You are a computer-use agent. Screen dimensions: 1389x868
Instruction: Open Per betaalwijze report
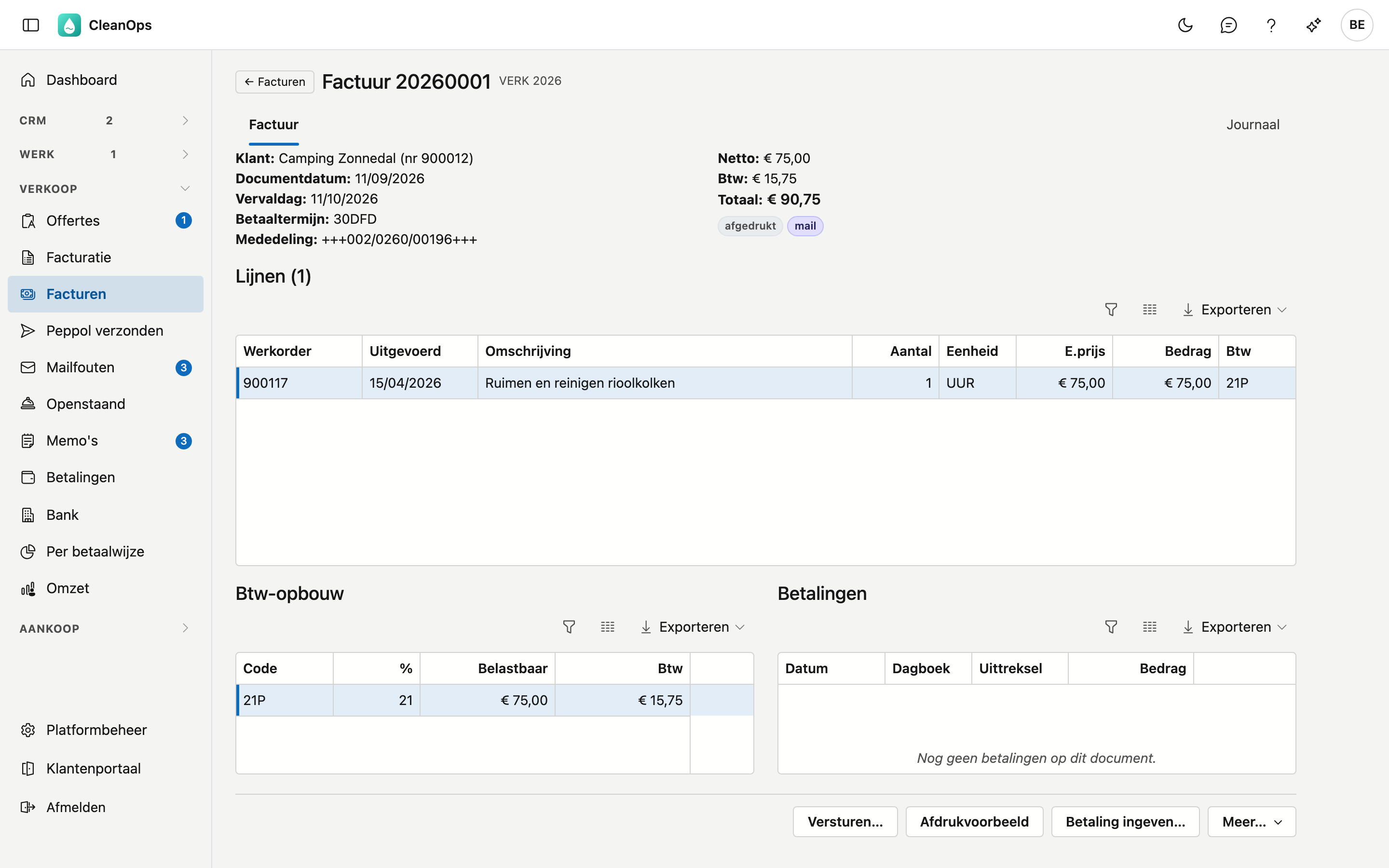(x=106, y=552)
